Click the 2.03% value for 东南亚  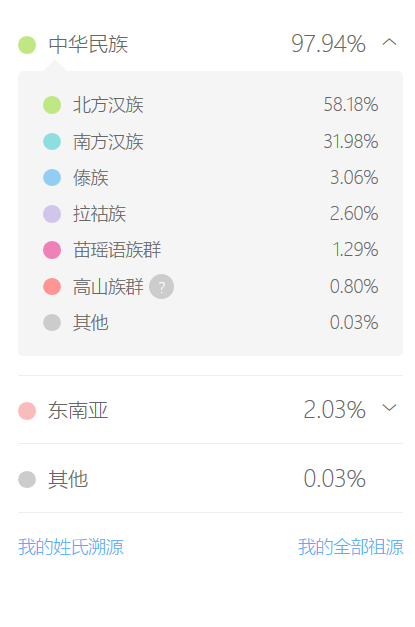[x=335, y=409]
